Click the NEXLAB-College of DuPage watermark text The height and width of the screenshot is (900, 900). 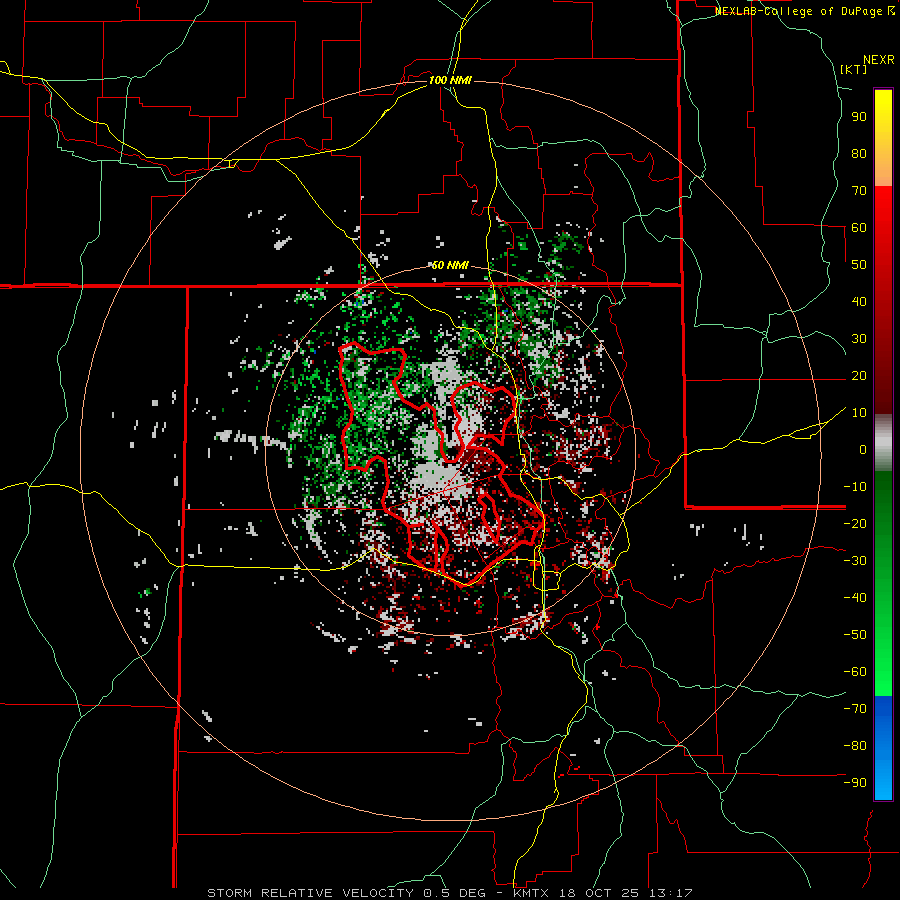click(x=804, y=11)
